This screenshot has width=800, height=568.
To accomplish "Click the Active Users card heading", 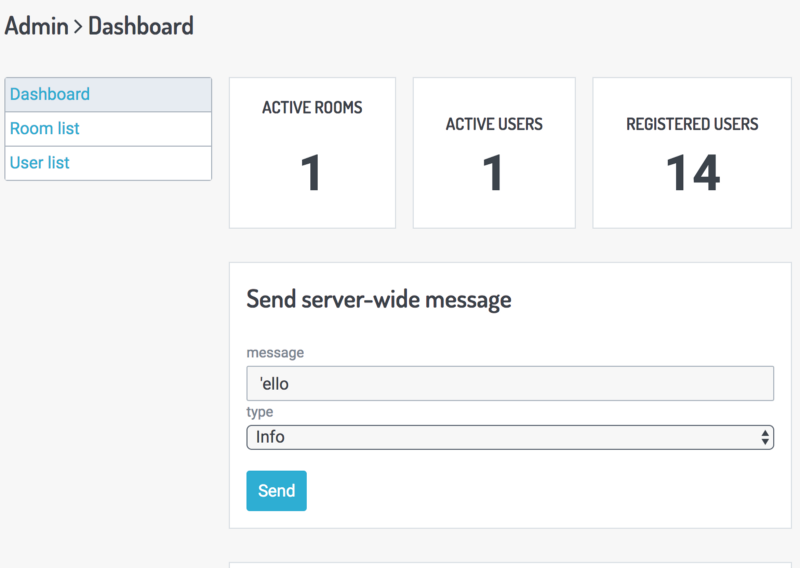I will (494, 124).
